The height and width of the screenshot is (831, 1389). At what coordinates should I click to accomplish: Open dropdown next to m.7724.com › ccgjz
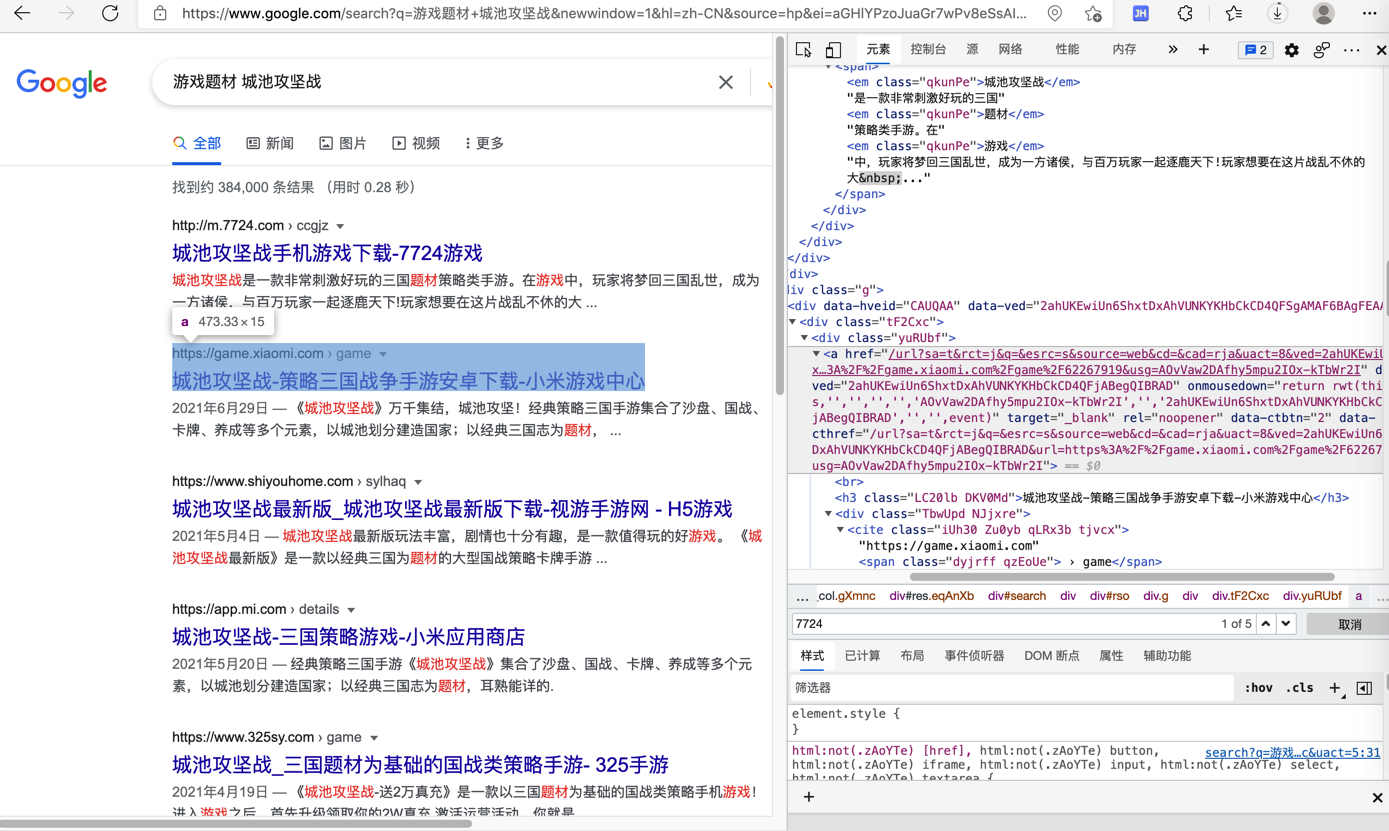pos(340,227)
